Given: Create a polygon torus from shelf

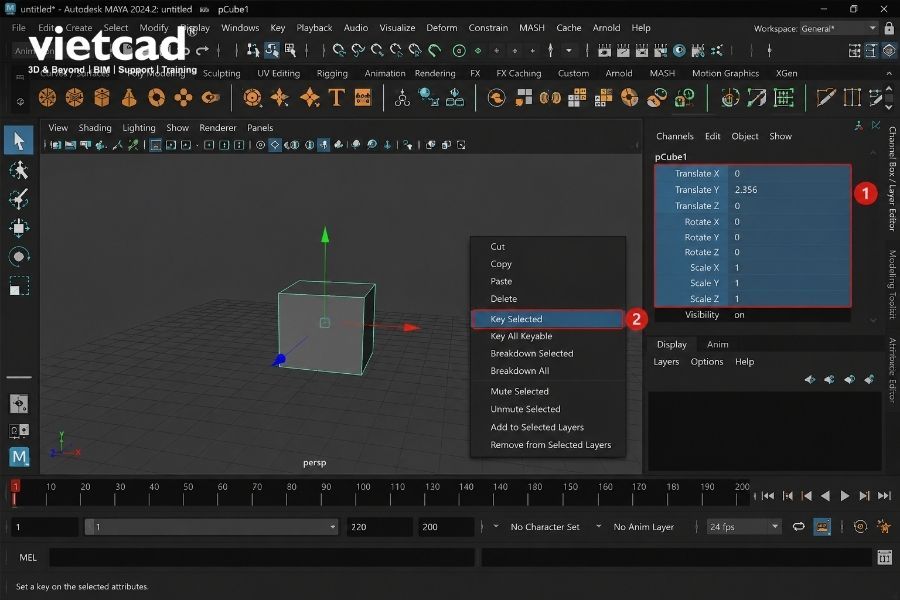Looking at the screenshot, I should pyautogui.click(x=156, y=98).
